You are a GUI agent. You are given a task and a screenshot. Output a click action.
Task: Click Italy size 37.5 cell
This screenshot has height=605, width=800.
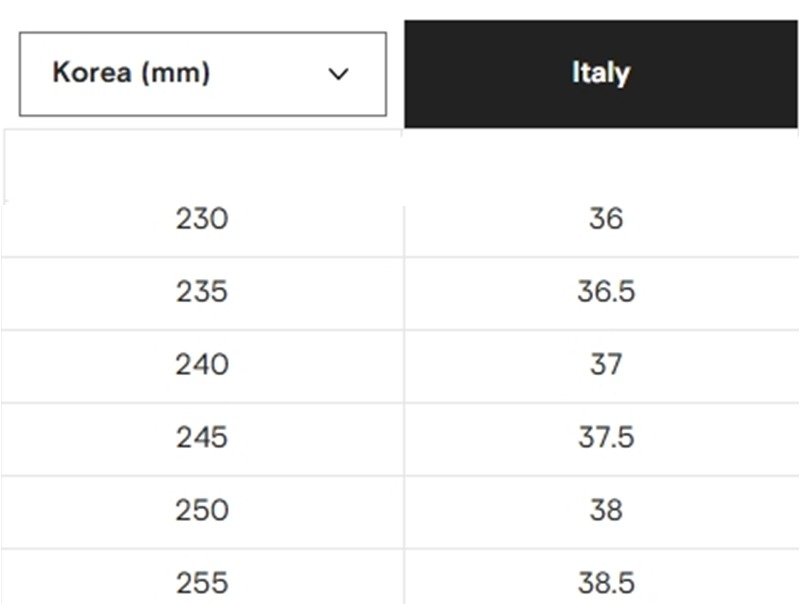tap(606, 438)
